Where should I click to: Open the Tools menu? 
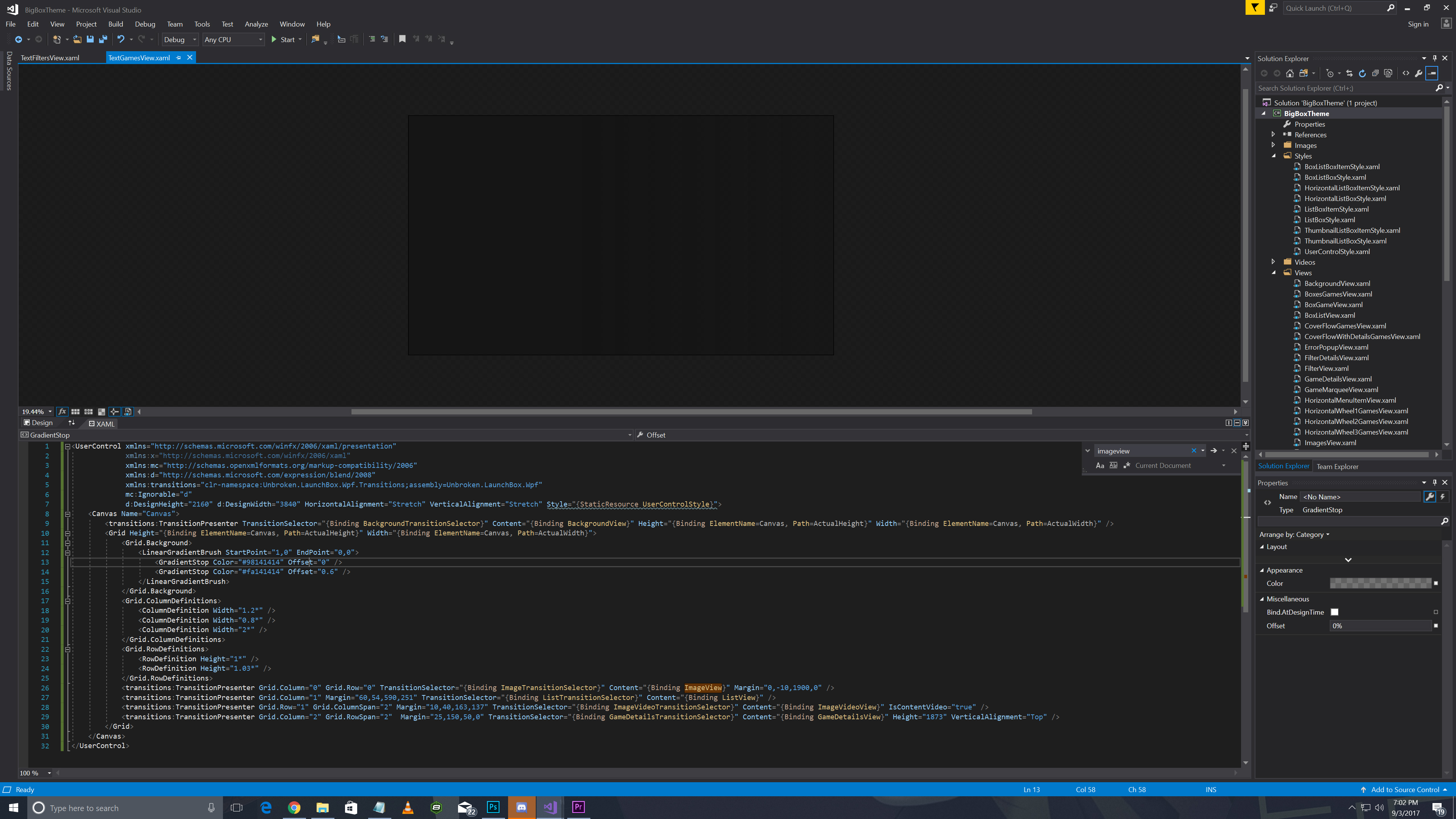(x=202, y=24)
